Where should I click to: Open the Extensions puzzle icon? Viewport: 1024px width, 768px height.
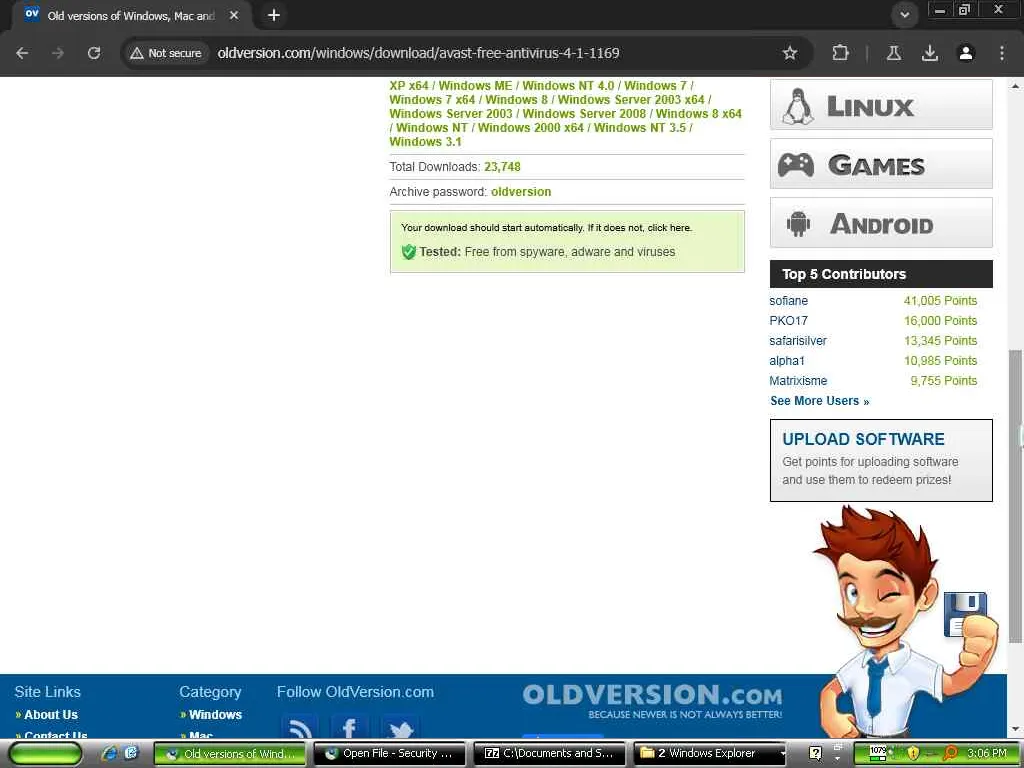click(x=840, y=53)
